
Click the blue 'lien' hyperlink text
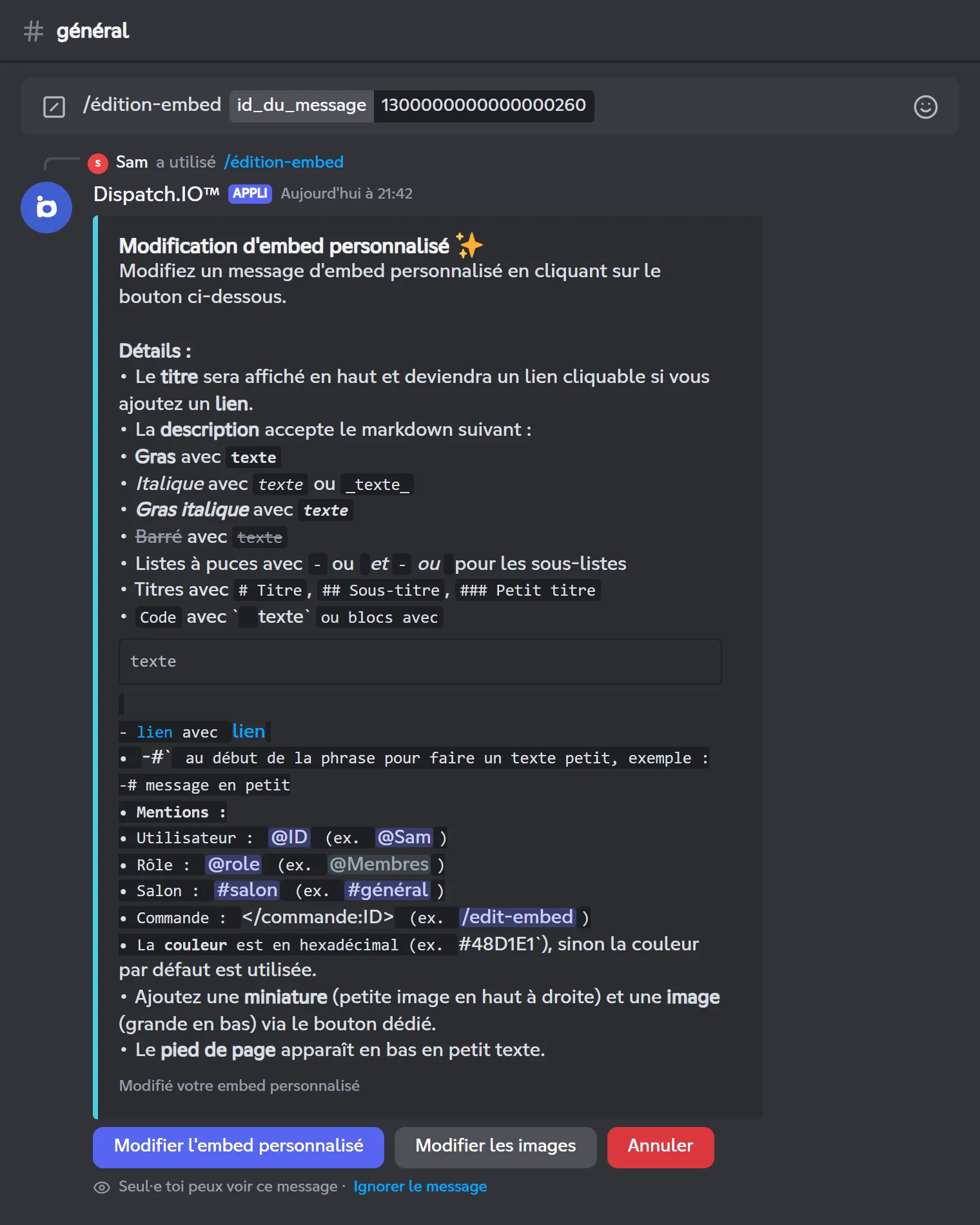pyautogui.click(x=248, y=731)
